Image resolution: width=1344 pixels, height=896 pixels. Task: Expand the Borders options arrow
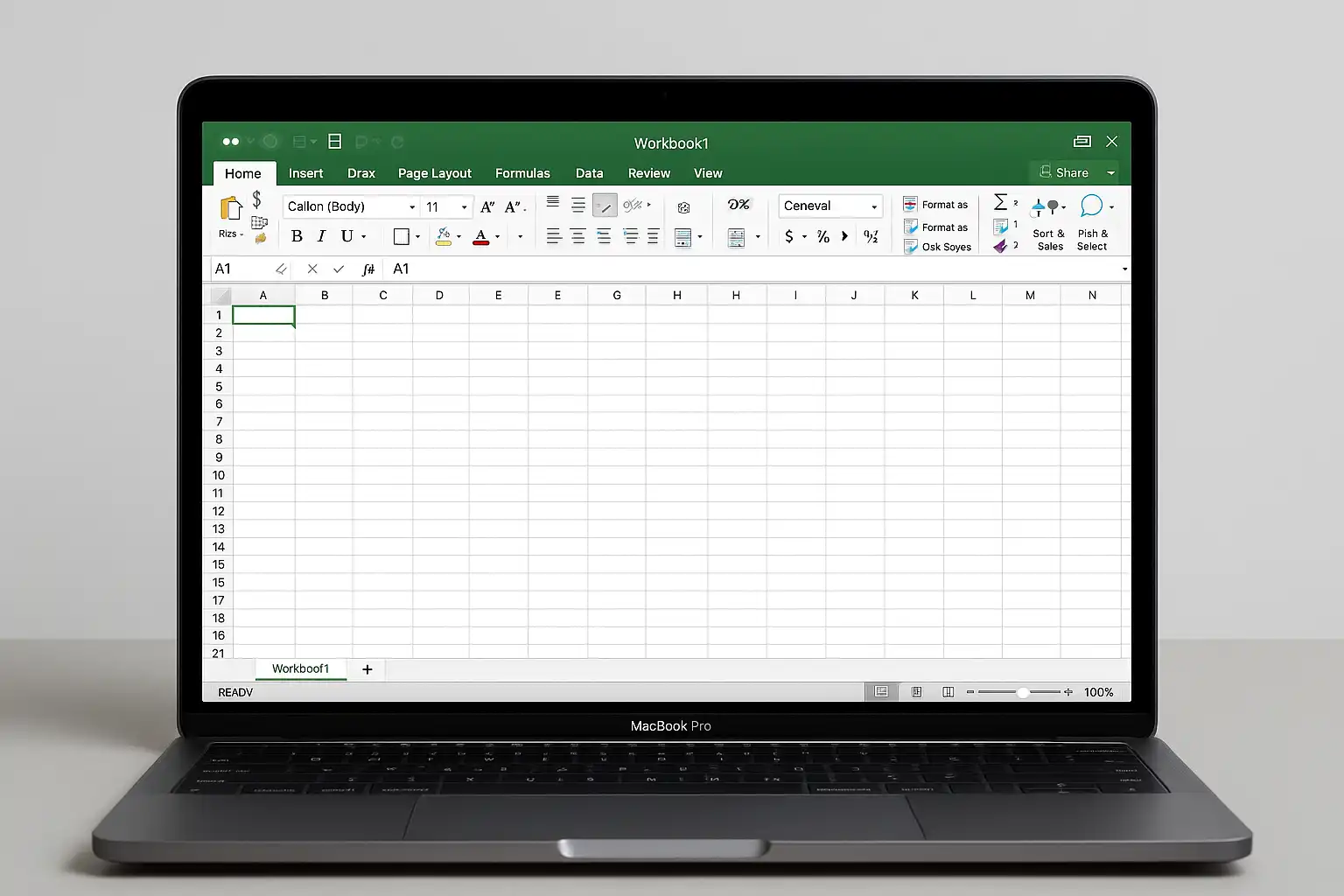tap(417, 237)
